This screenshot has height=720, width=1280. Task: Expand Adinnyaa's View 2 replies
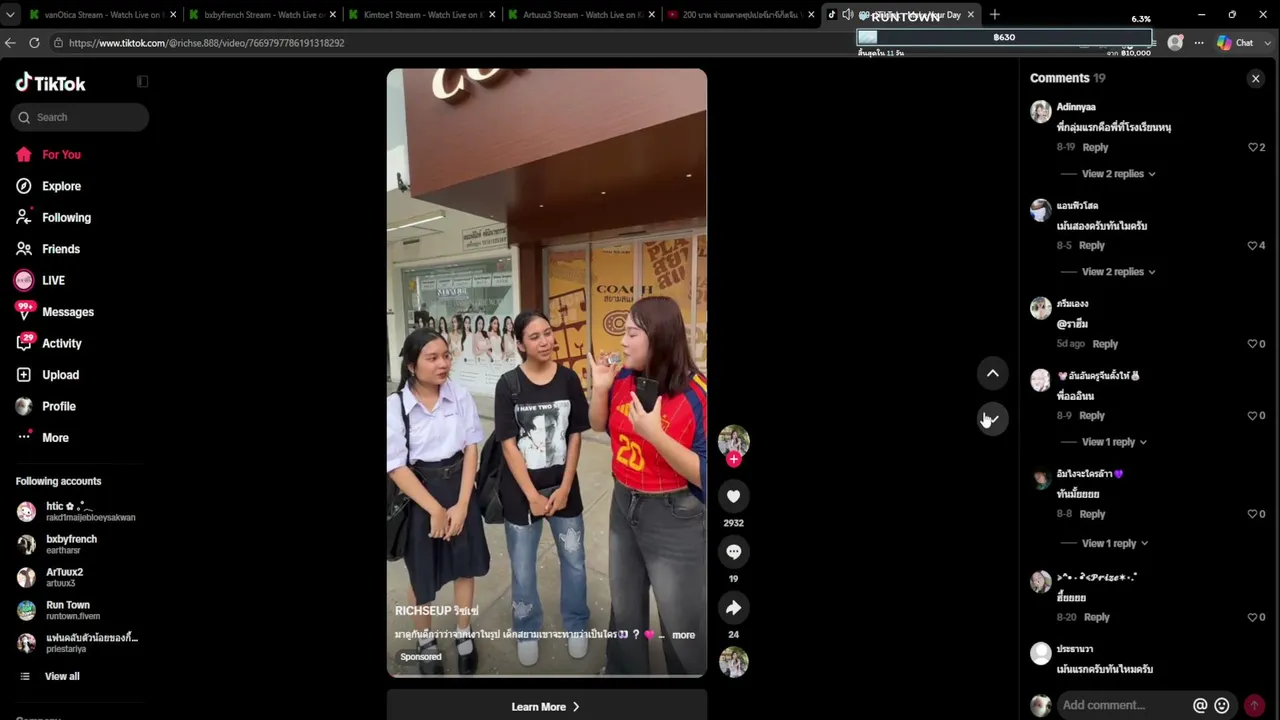(1118, 174)
